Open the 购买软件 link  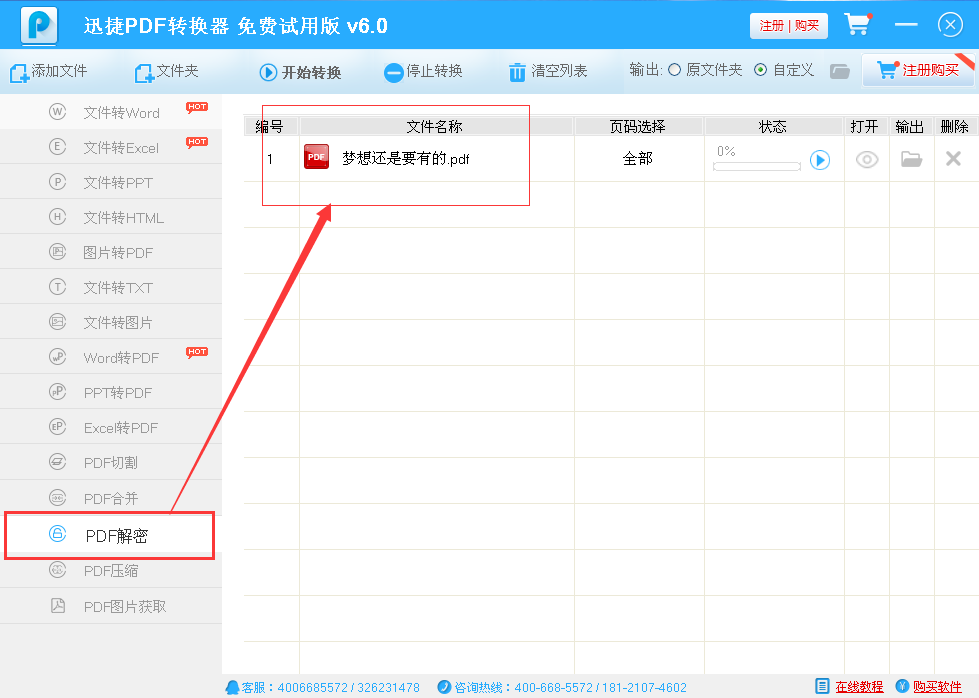coord(937,687)
